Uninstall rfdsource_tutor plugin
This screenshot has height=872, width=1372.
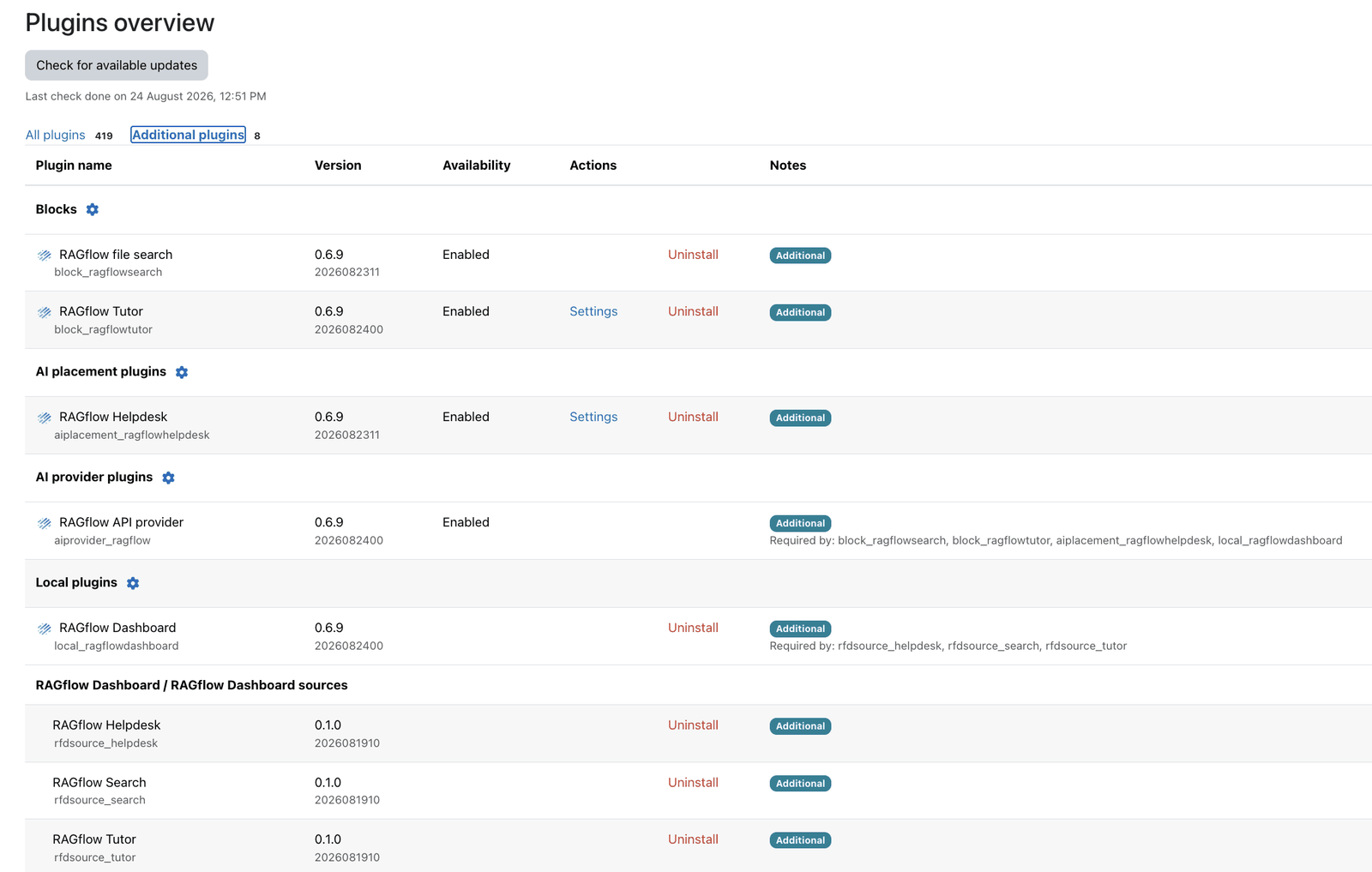pos(693,839)
